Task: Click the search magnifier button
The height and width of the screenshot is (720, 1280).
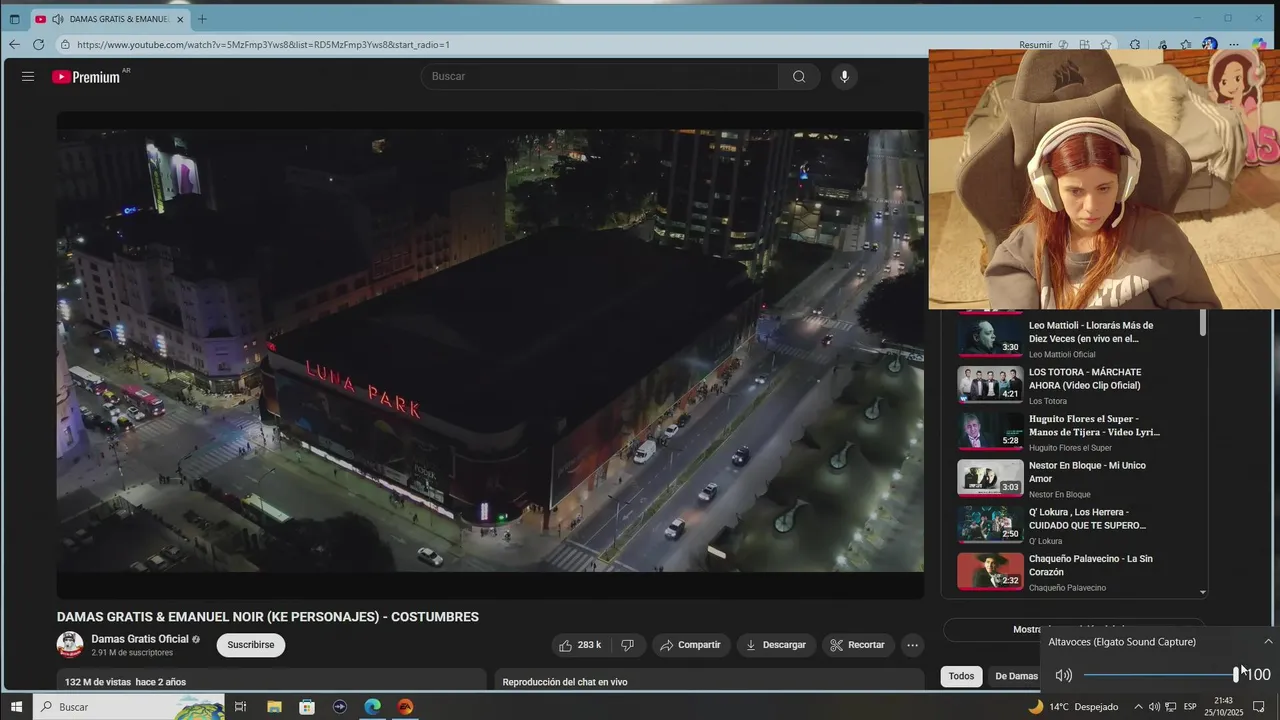Action: pos(799,76)
